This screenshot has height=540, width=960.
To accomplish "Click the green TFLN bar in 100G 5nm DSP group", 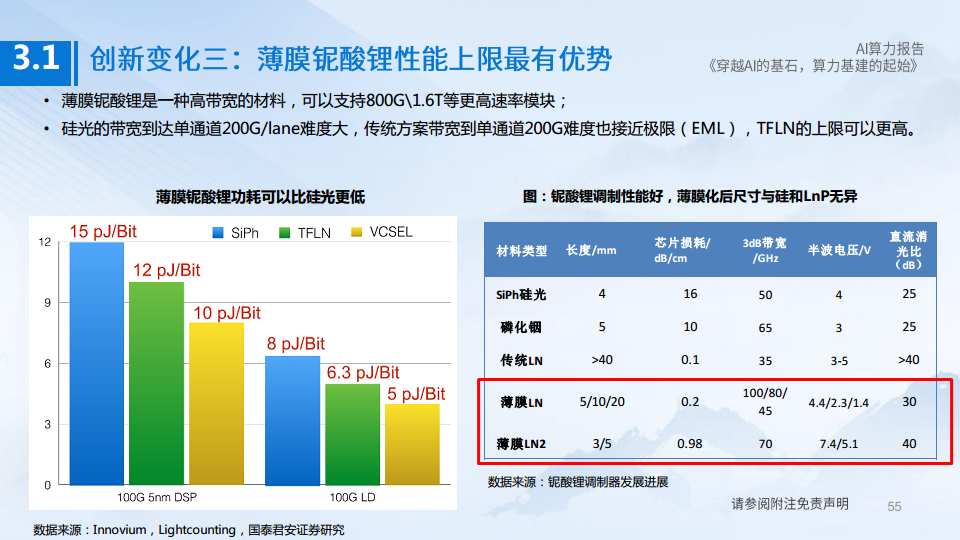I will (x=157, y=383).
